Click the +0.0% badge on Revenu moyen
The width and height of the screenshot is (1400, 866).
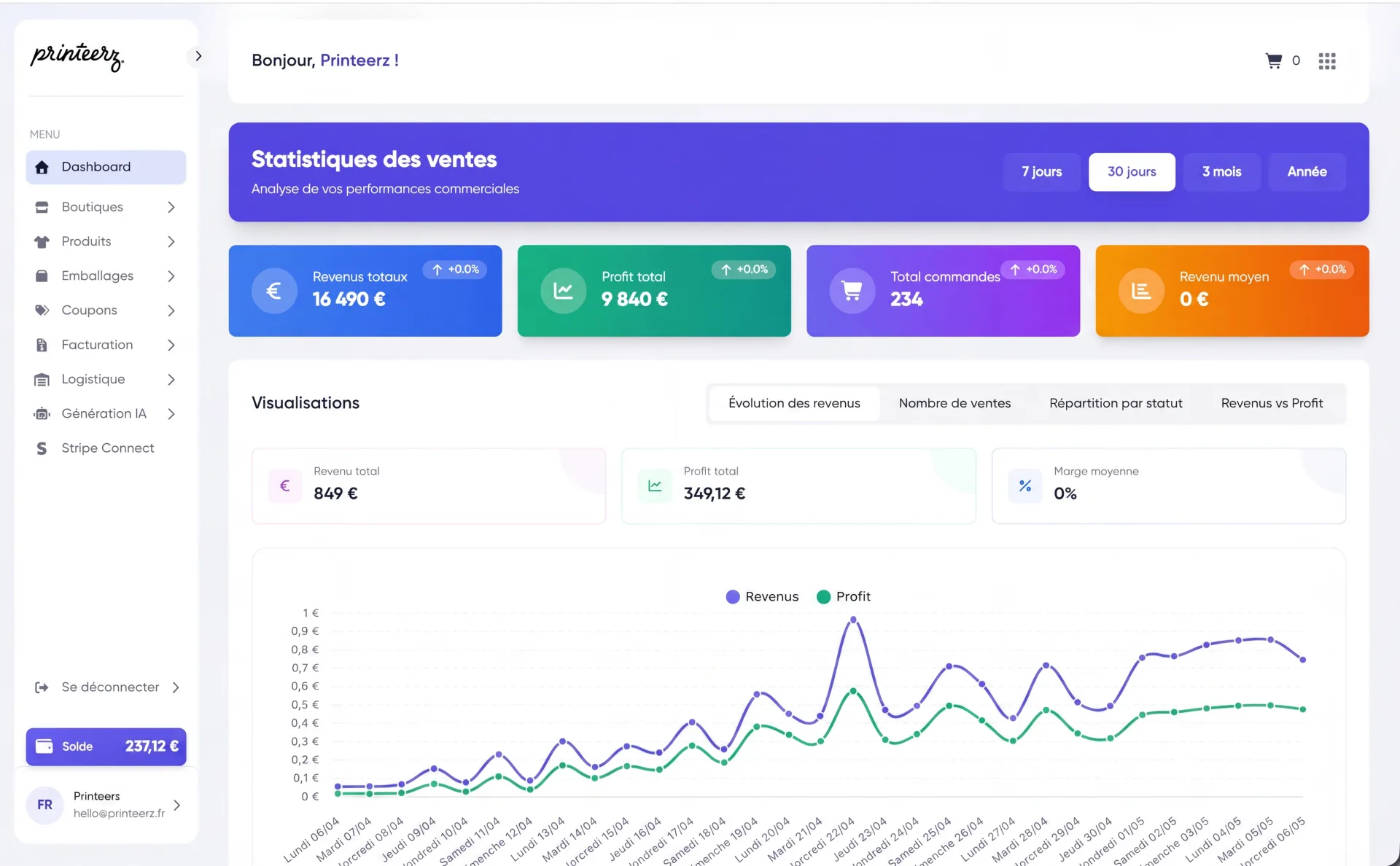tap(1322, 270)
